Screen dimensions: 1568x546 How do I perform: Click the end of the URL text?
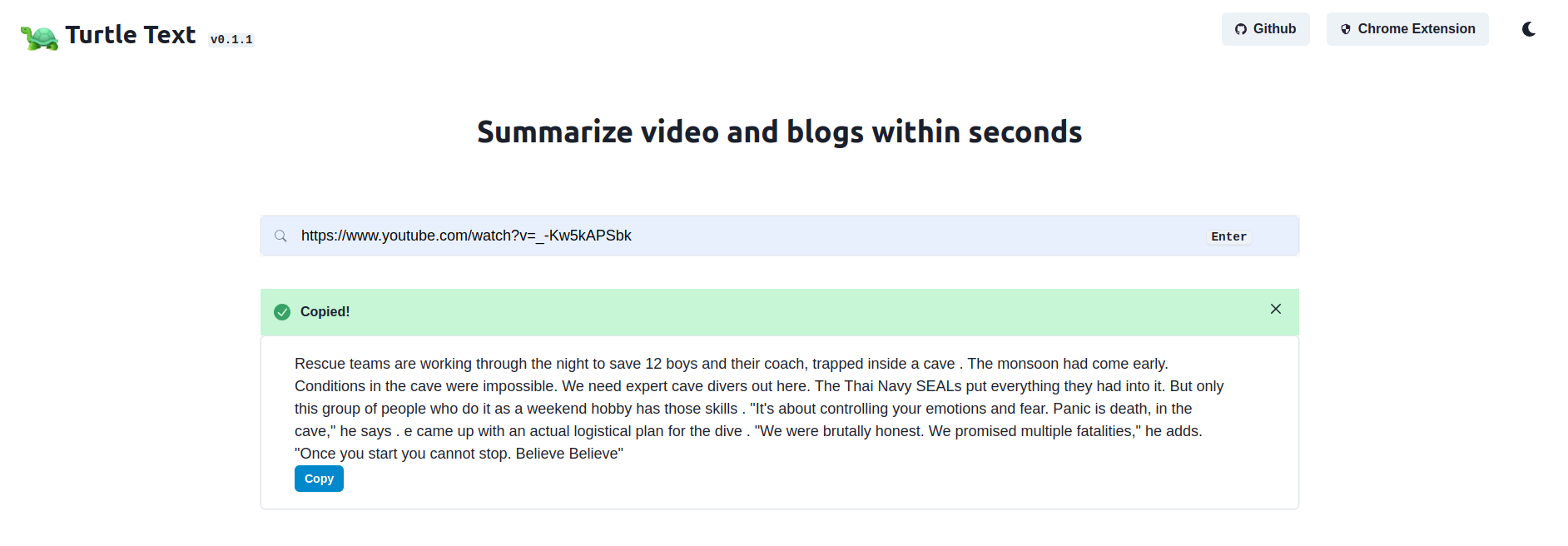[x=631, y=236]
